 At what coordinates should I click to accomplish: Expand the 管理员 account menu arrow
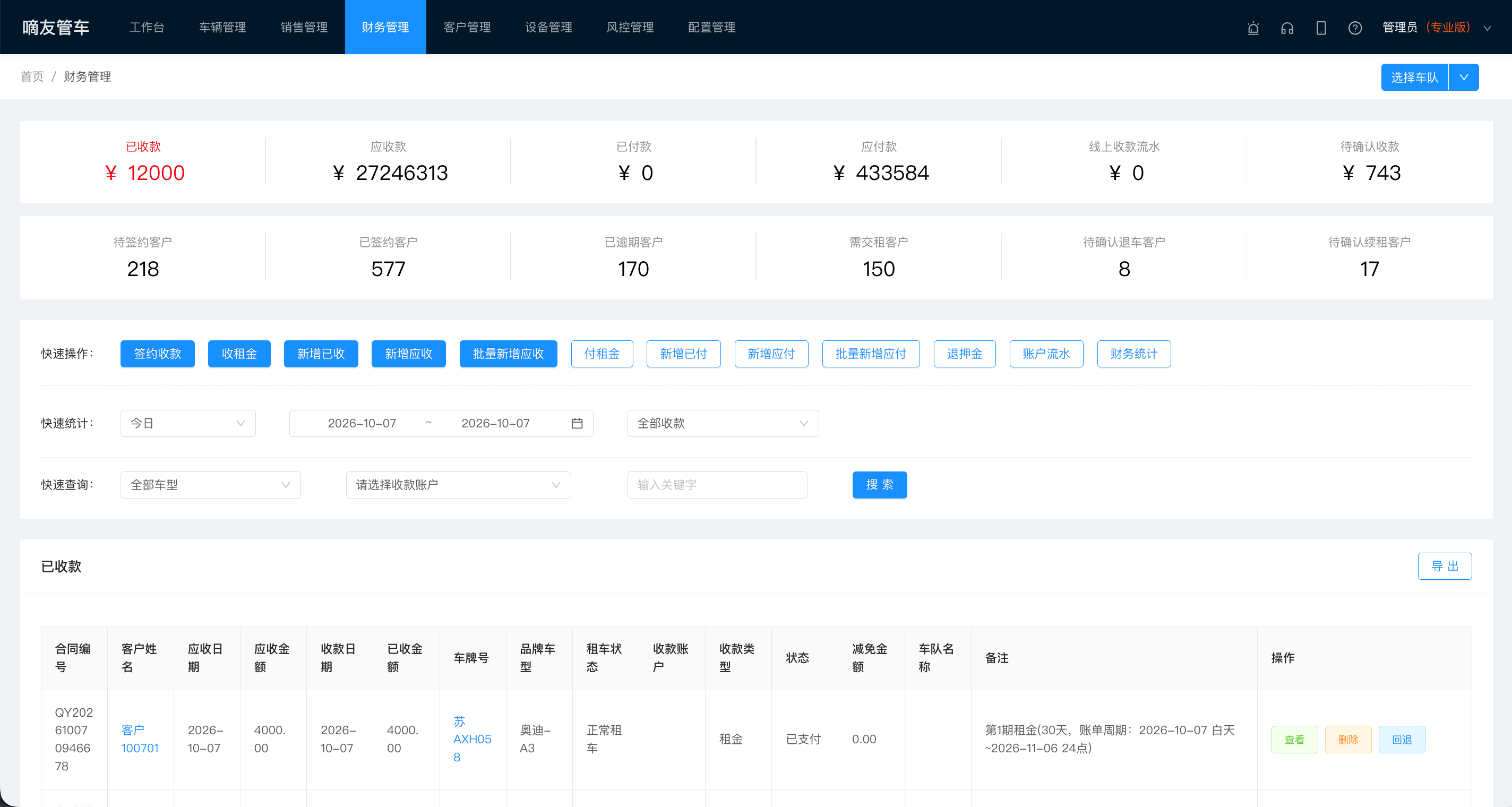click(x=1488, y=28)
